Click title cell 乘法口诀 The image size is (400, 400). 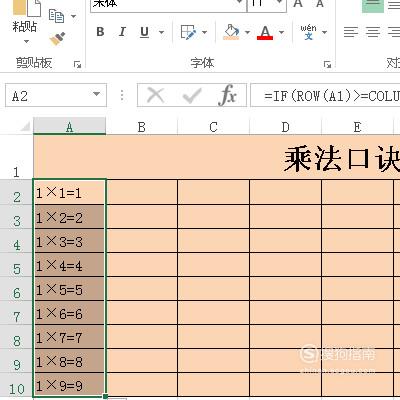click(x=217, y=157)
